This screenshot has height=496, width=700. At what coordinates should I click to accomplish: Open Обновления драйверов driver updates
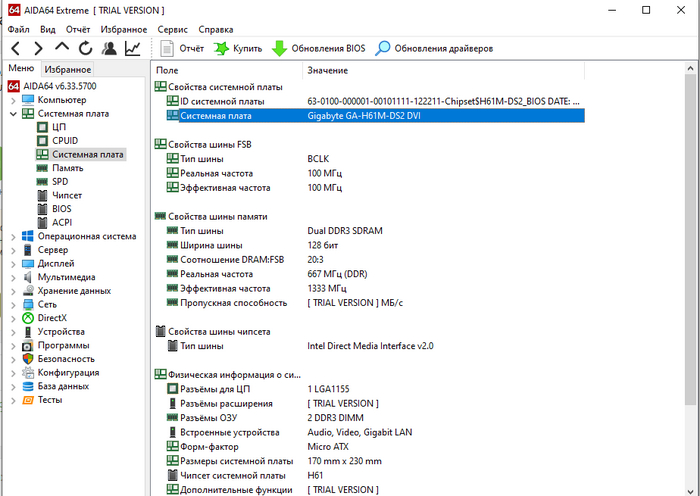pos(434,48)
